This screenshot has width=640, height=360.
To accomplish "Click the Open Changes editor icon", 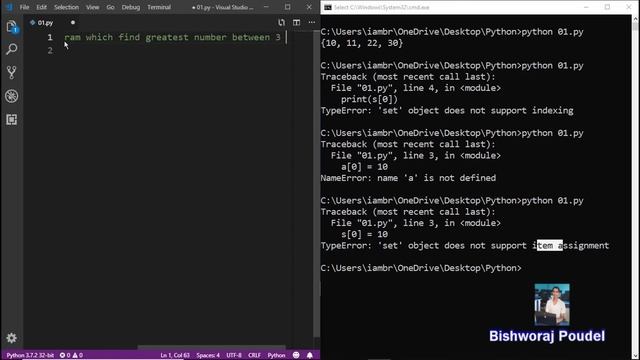I will pyautogui.click(x=282, y=22).
